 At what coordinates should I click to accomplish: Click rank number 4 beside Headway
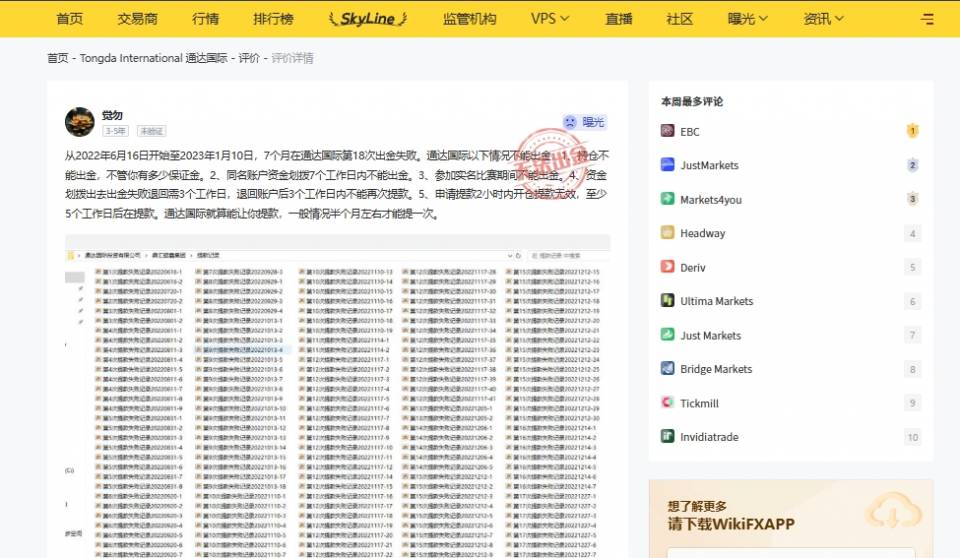[912, 233]
